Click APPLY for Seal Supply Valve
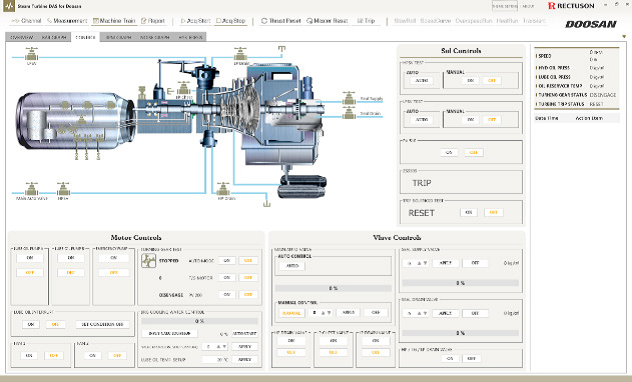Viewport: 632px width, 382px height. pyautogui.click(x=445, y=263)
